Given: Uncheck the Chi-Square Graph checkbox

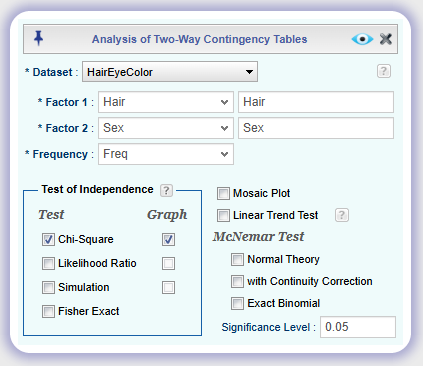Looking at the screenshot, I should click(168, 239).
